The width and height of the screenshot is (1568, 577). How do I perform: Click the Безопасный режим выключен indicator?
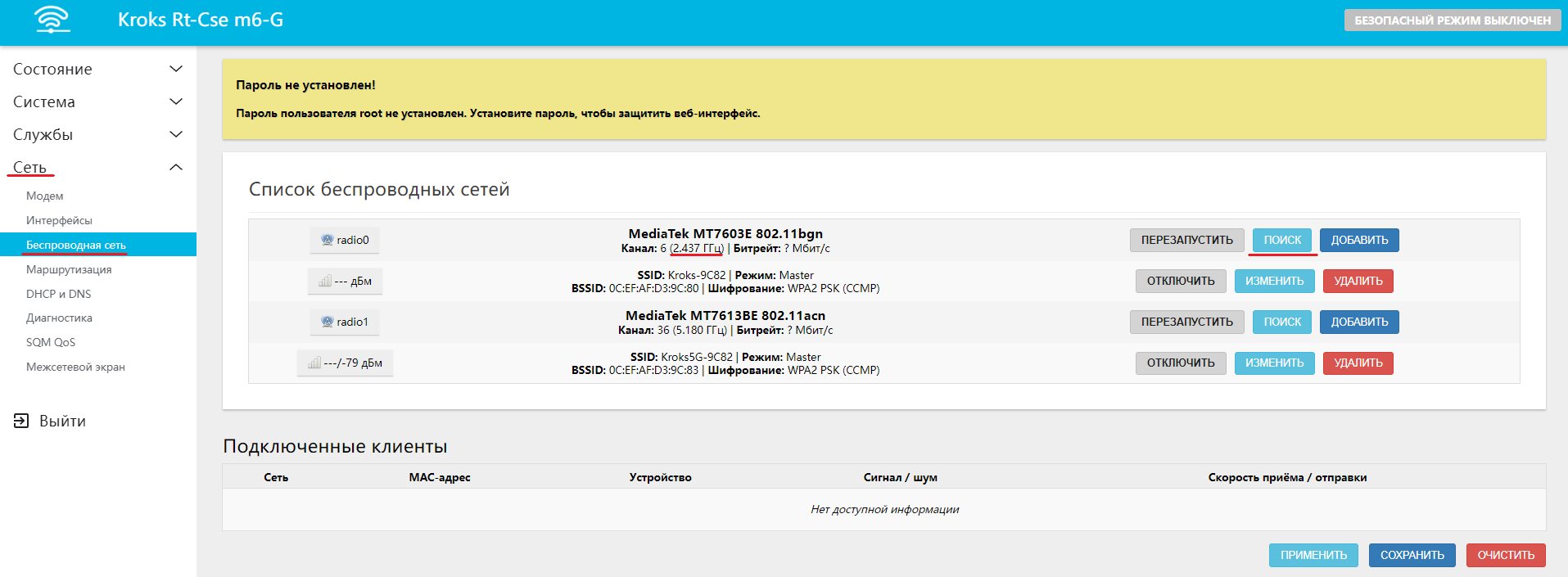1452,20
